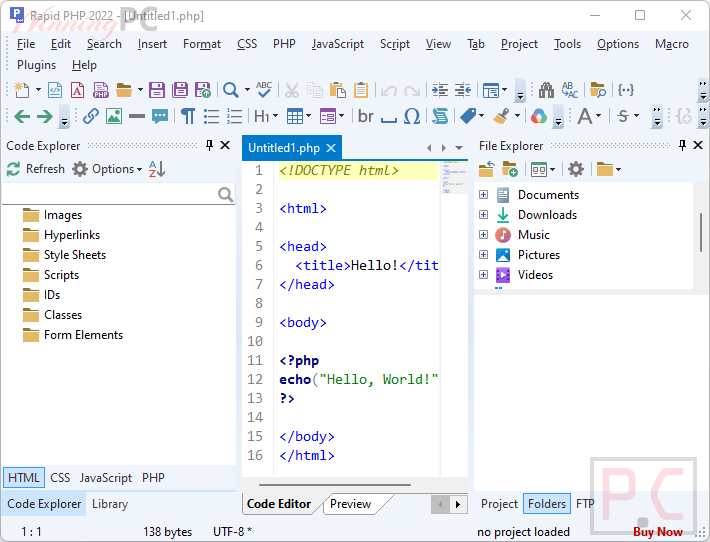Open the Find magnifier tool
This screenshot has height=542, width=710.
[x=230, y=90]
